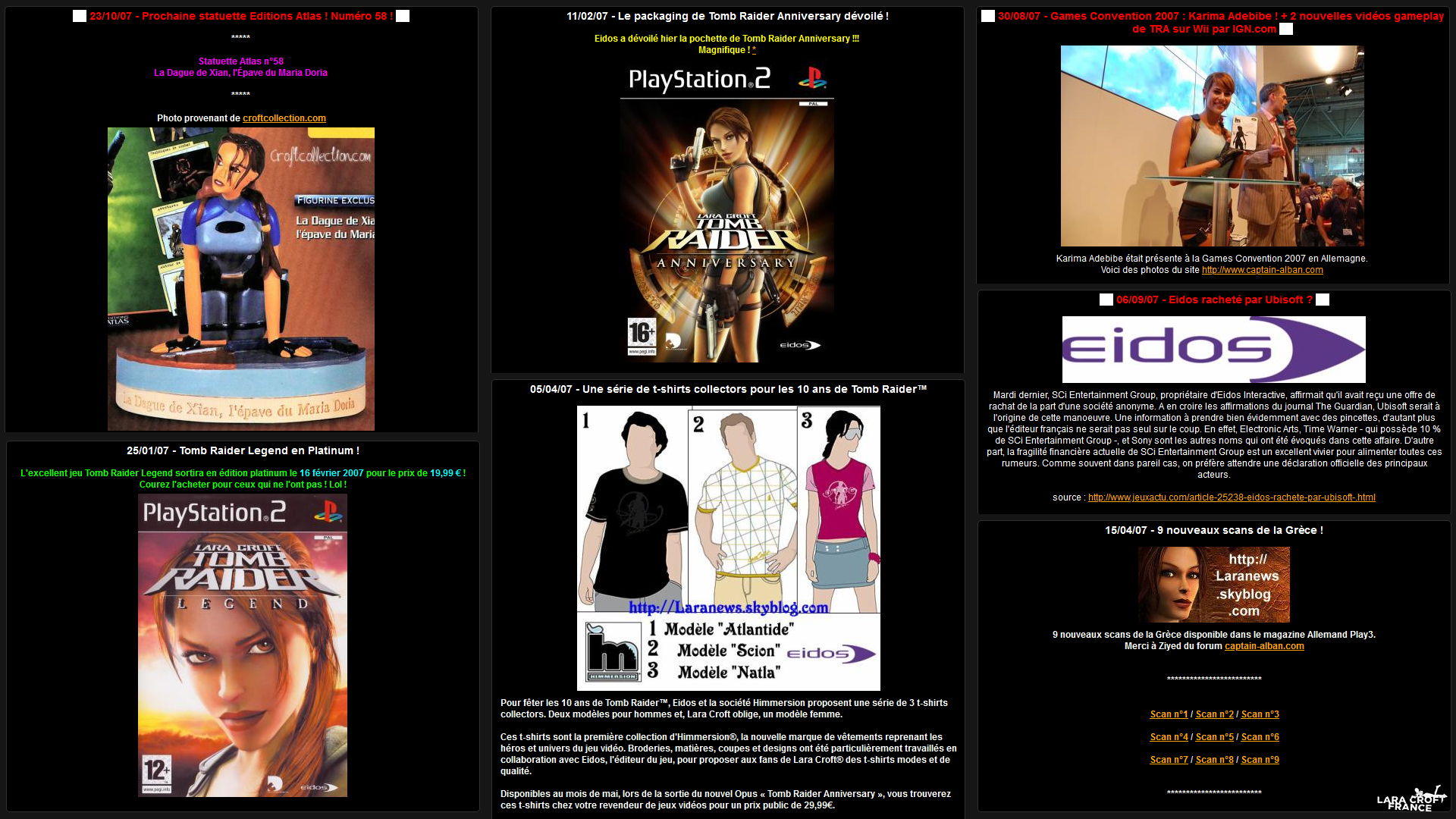Open Scan n°9 link

(1260, 760)
